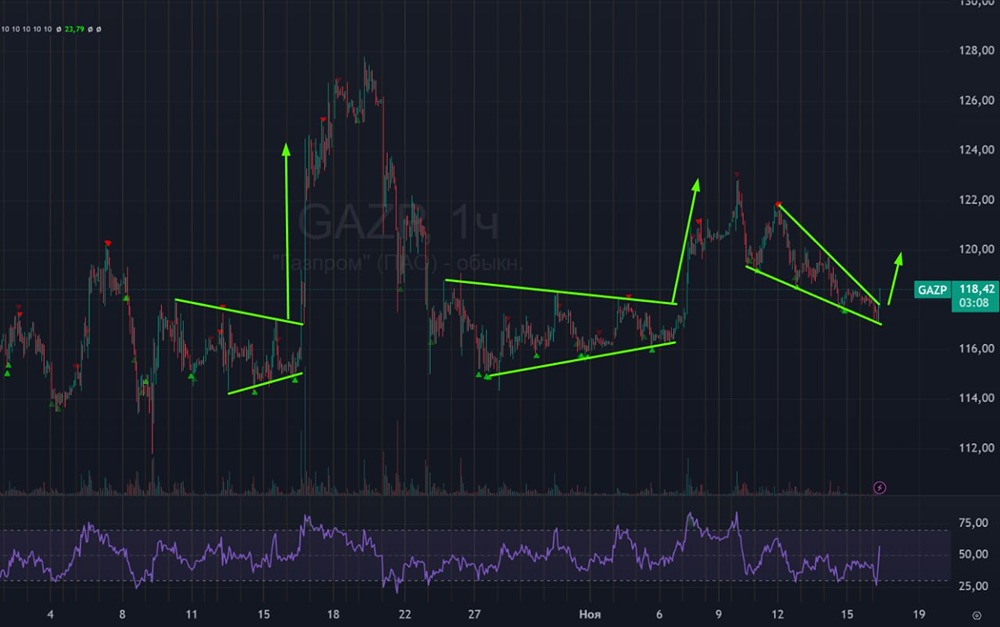Viewport: 1000px width, 627px height.
Task: Click the 114,00 price scale label
Action: click(976, 398)
